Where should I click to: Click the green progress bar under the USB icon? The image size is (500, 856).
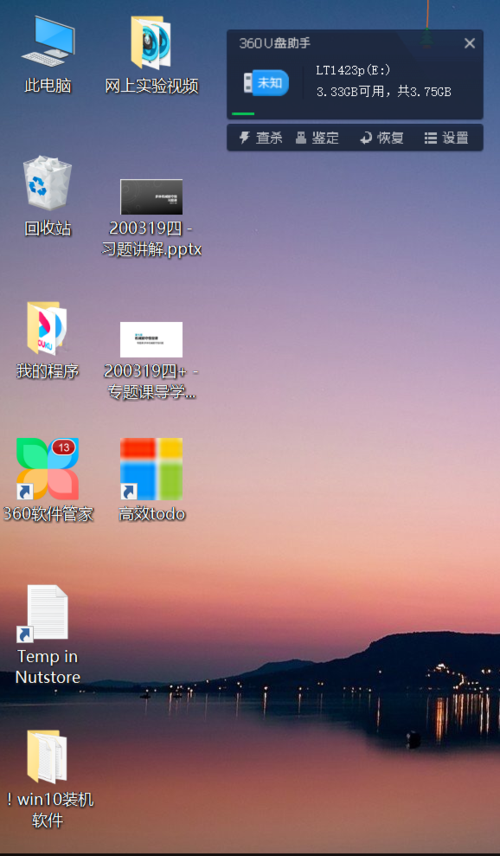243,114
